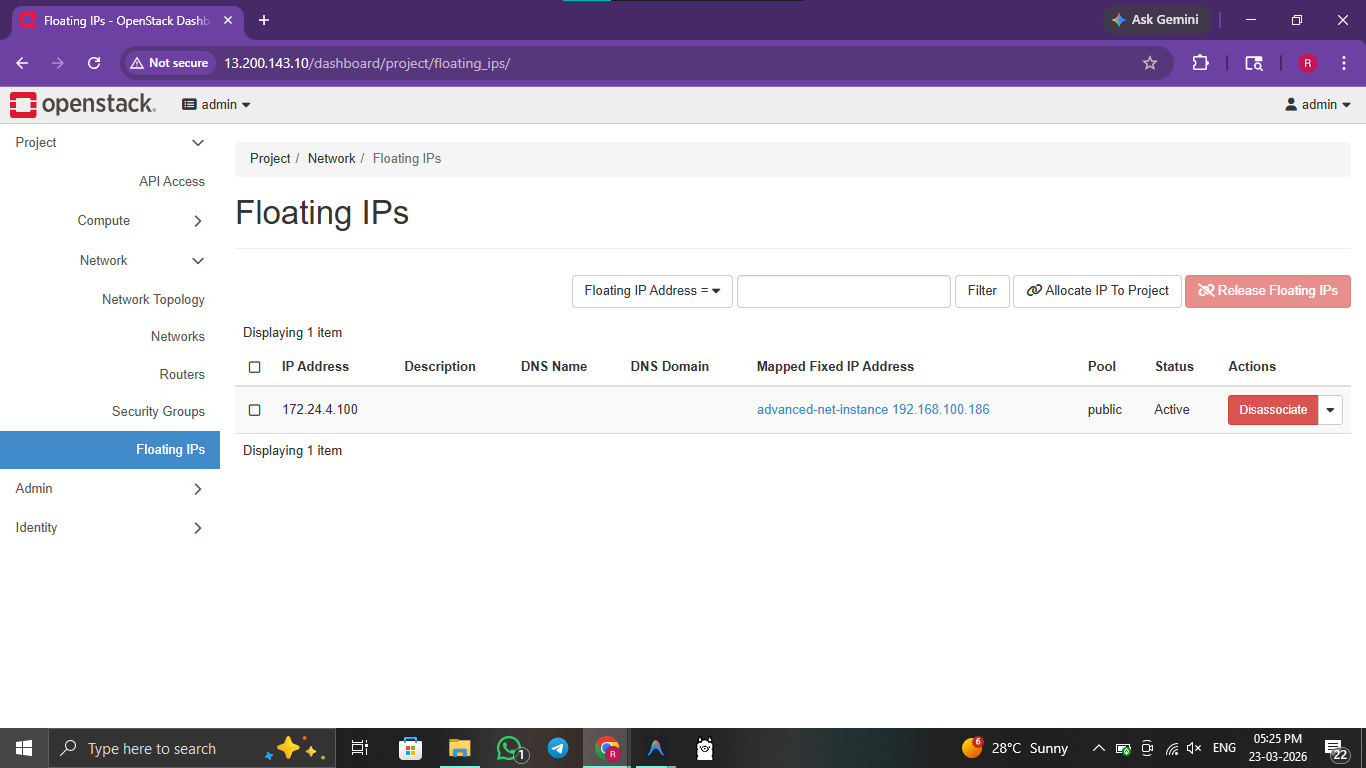Click Ask Gemini button

pyautogui.click(x=1157, y=20)
